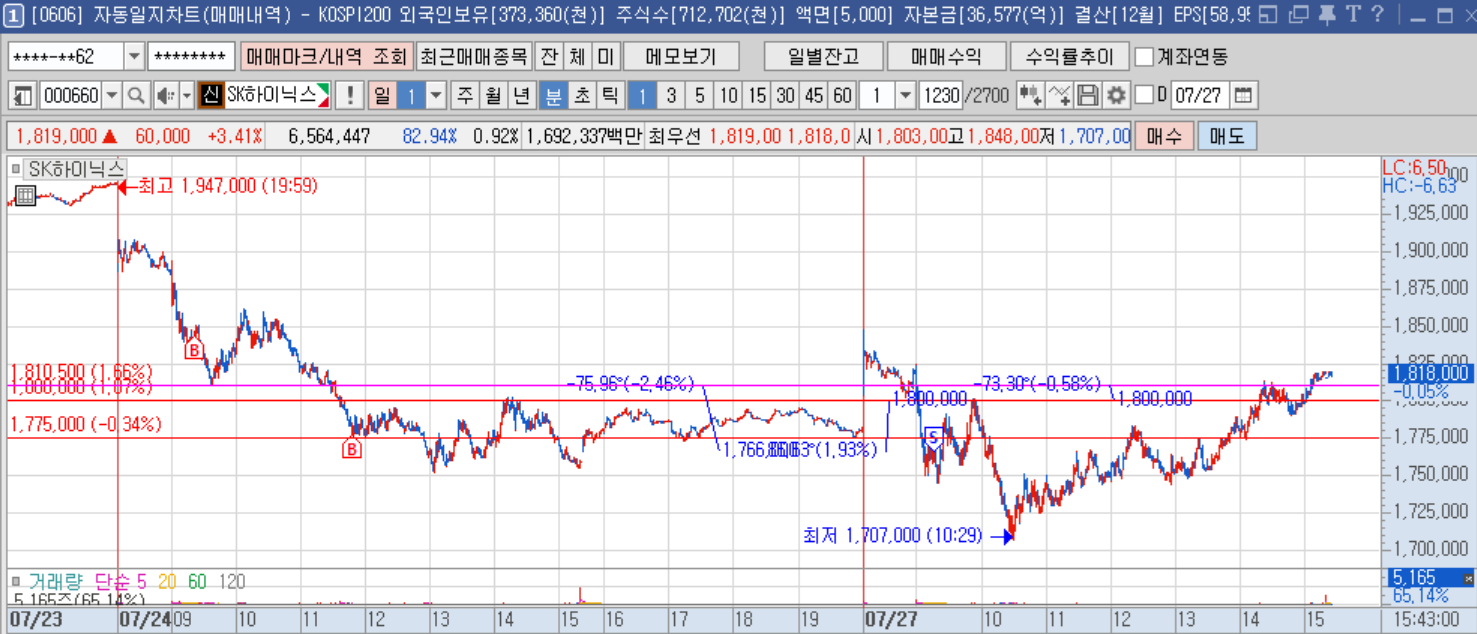Viewport: 1477px width, 634px height.
Task: Select 10-minute interval
Action: [x=729, y=96]
